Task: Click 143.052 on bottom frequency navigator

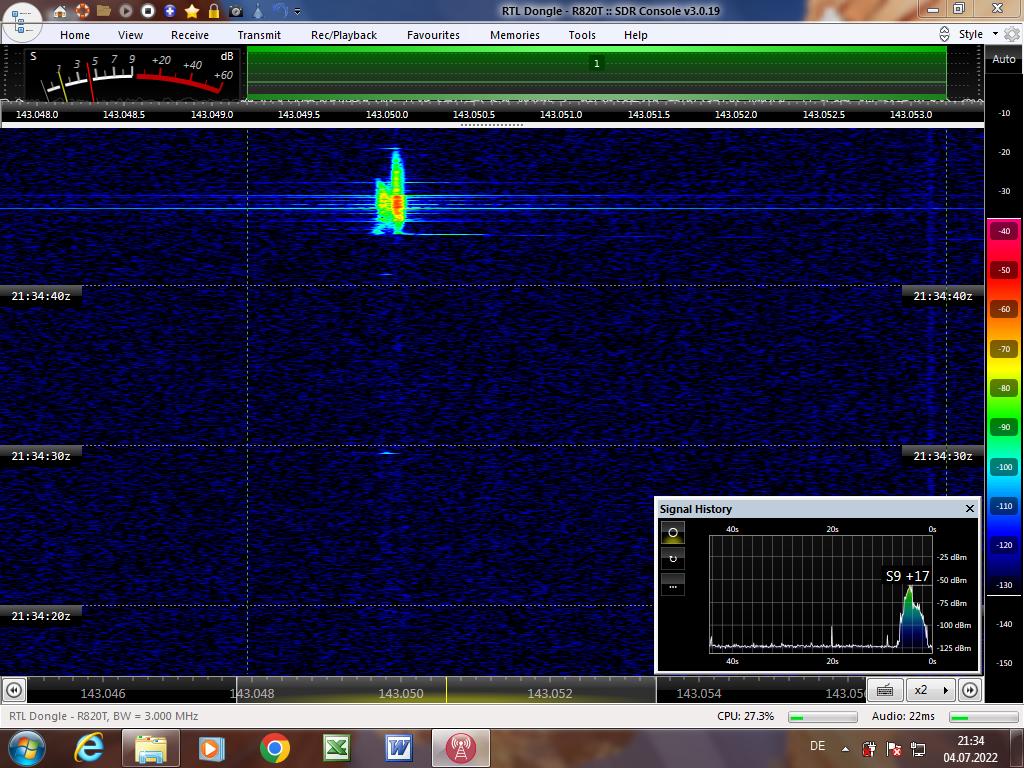Action: tap(549, 694)
